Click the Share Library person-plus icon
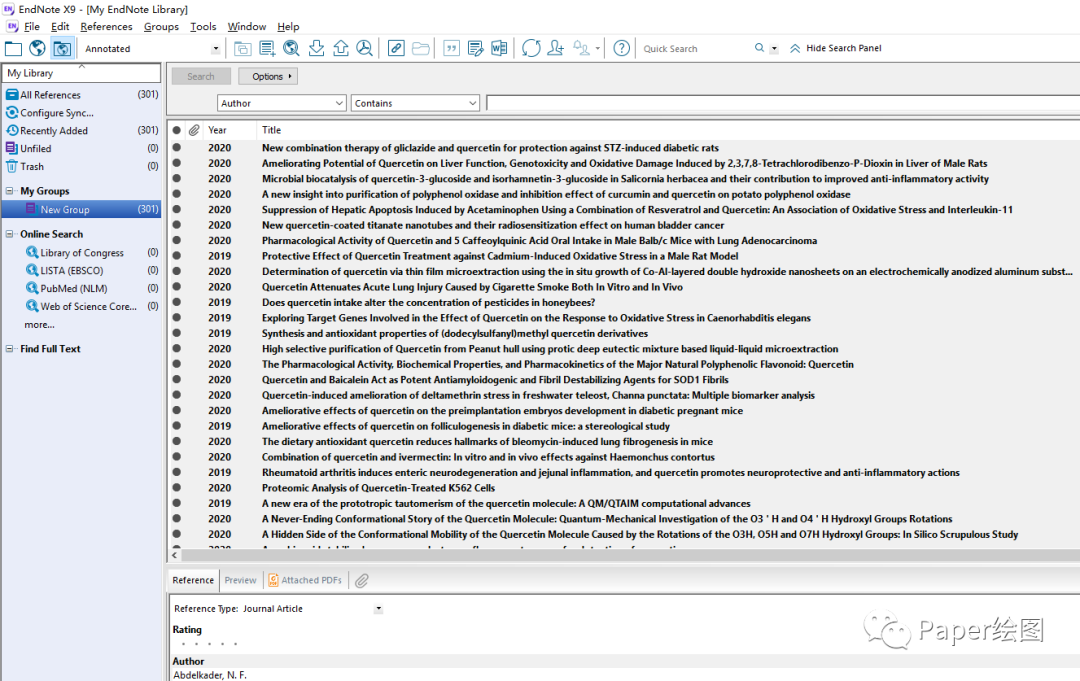Screen dimensions: 1080x681 555,48
